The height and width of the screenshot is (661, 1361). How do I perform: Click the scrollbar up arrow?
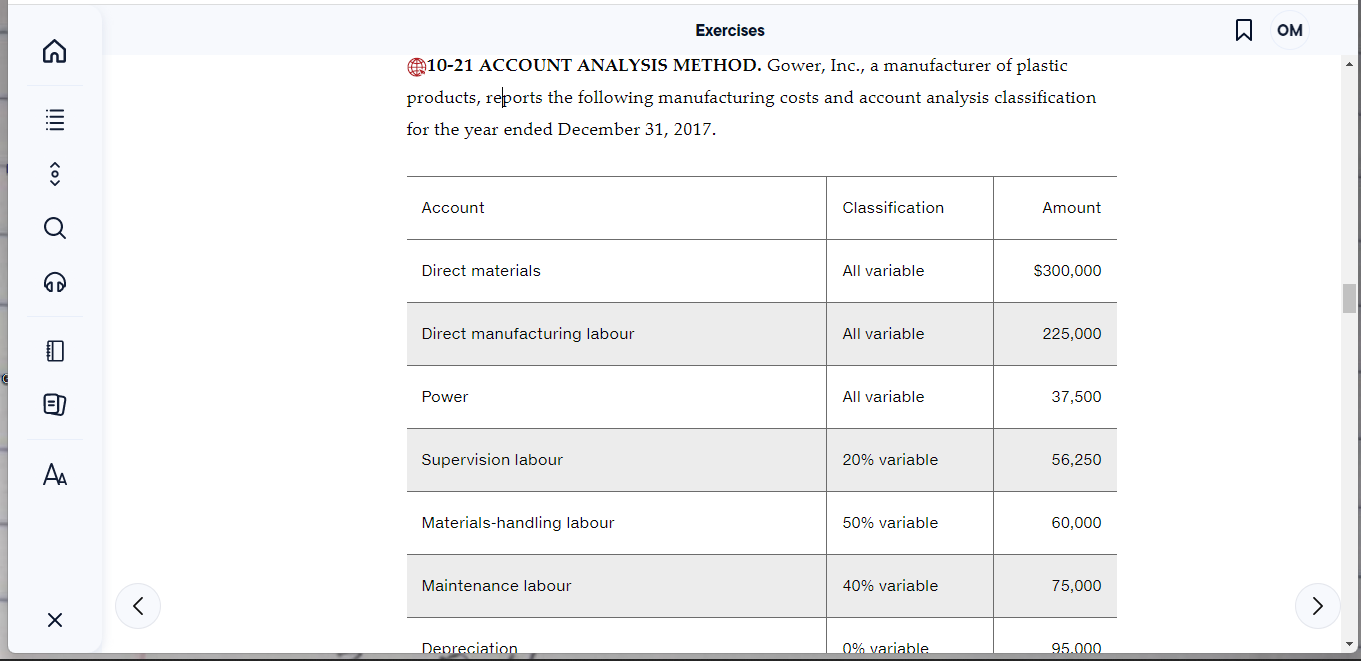(x=1348, y=63)
